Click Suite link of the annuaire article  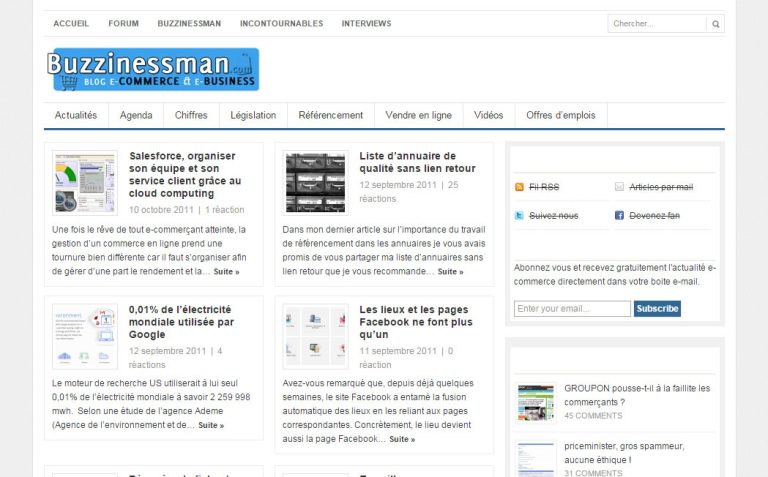click(450, 272)
